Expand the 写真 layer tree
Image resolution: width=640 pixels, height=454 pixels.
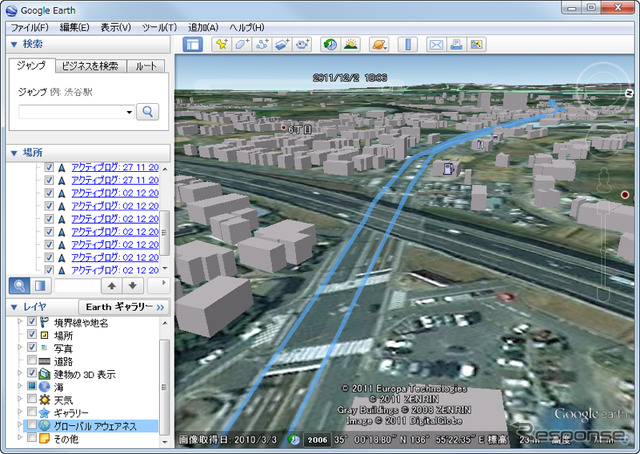click(x=20, y=347)
